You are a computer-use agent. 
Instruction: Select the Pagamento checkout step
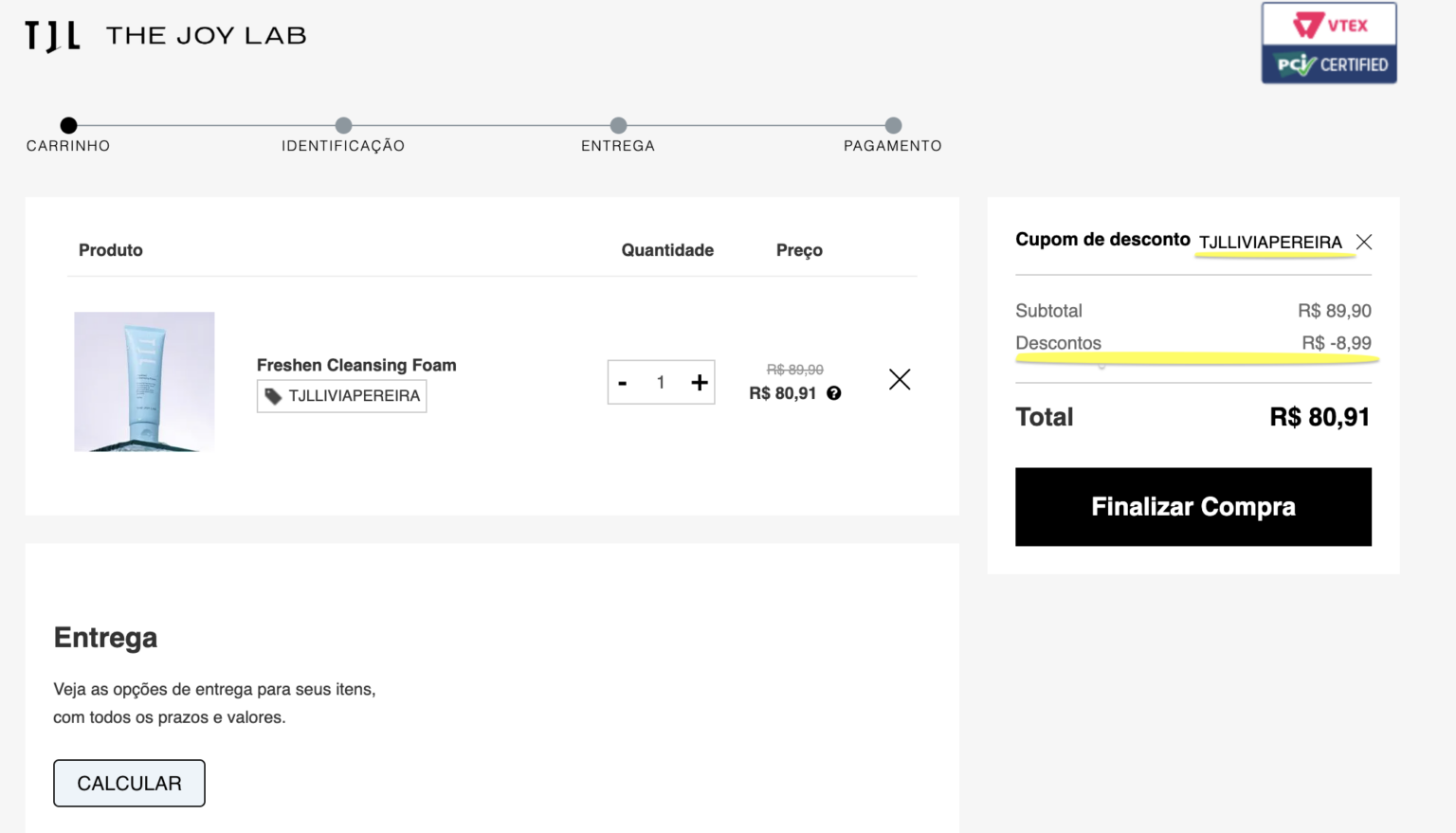pyautogui.click(x=892, y=125)
